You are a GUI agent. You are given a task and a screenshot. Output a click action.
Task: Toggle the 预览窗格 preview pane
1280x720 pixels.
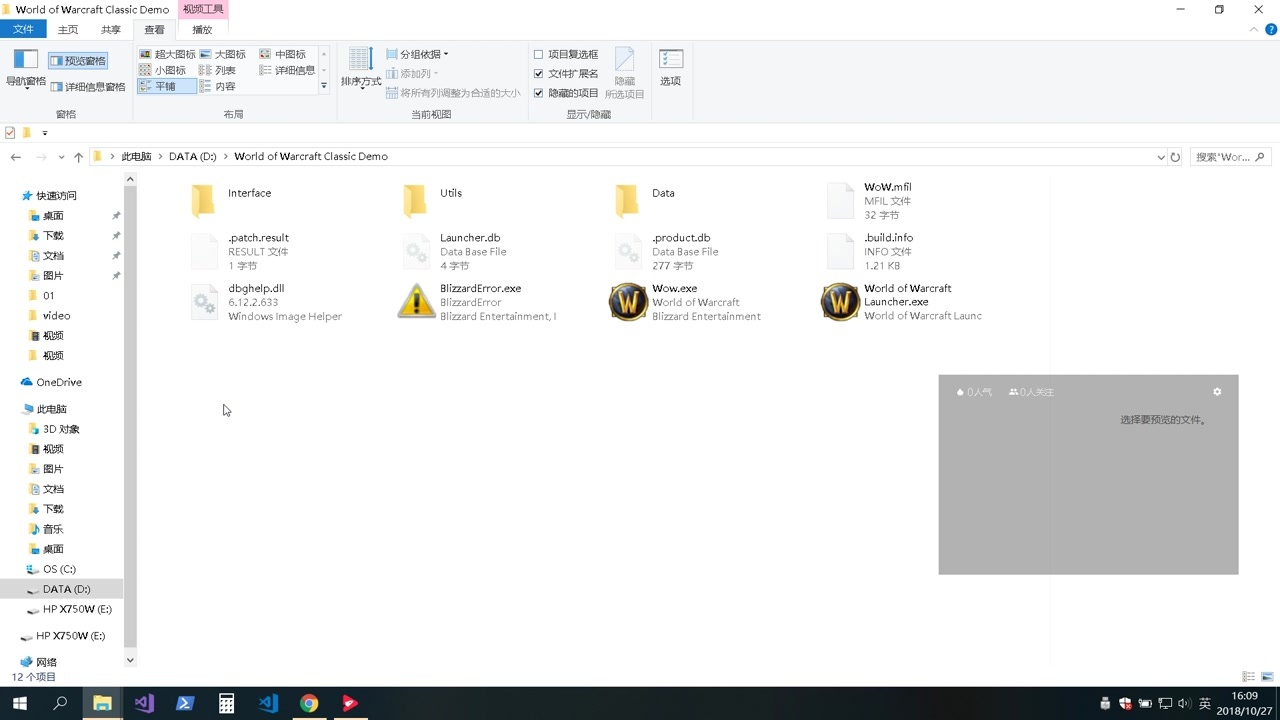coord(78,61)
